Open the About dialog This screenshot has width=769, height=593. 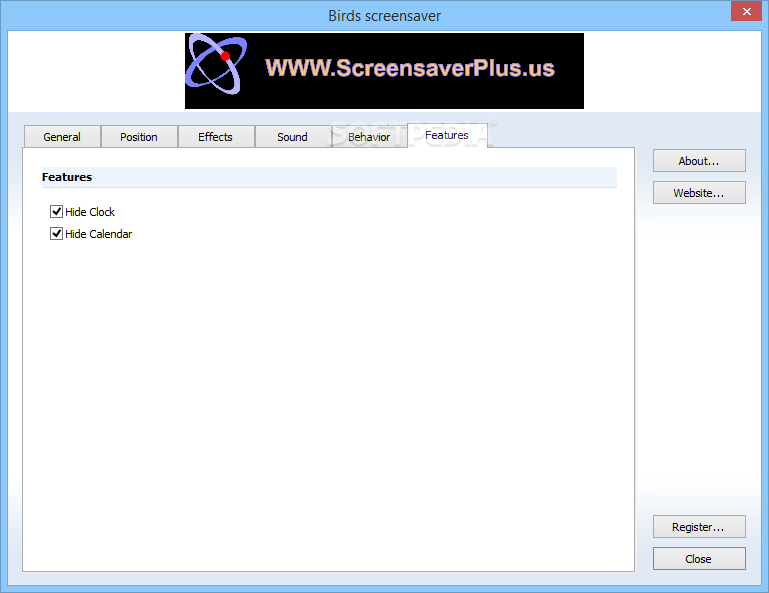(x=699, y=161)
